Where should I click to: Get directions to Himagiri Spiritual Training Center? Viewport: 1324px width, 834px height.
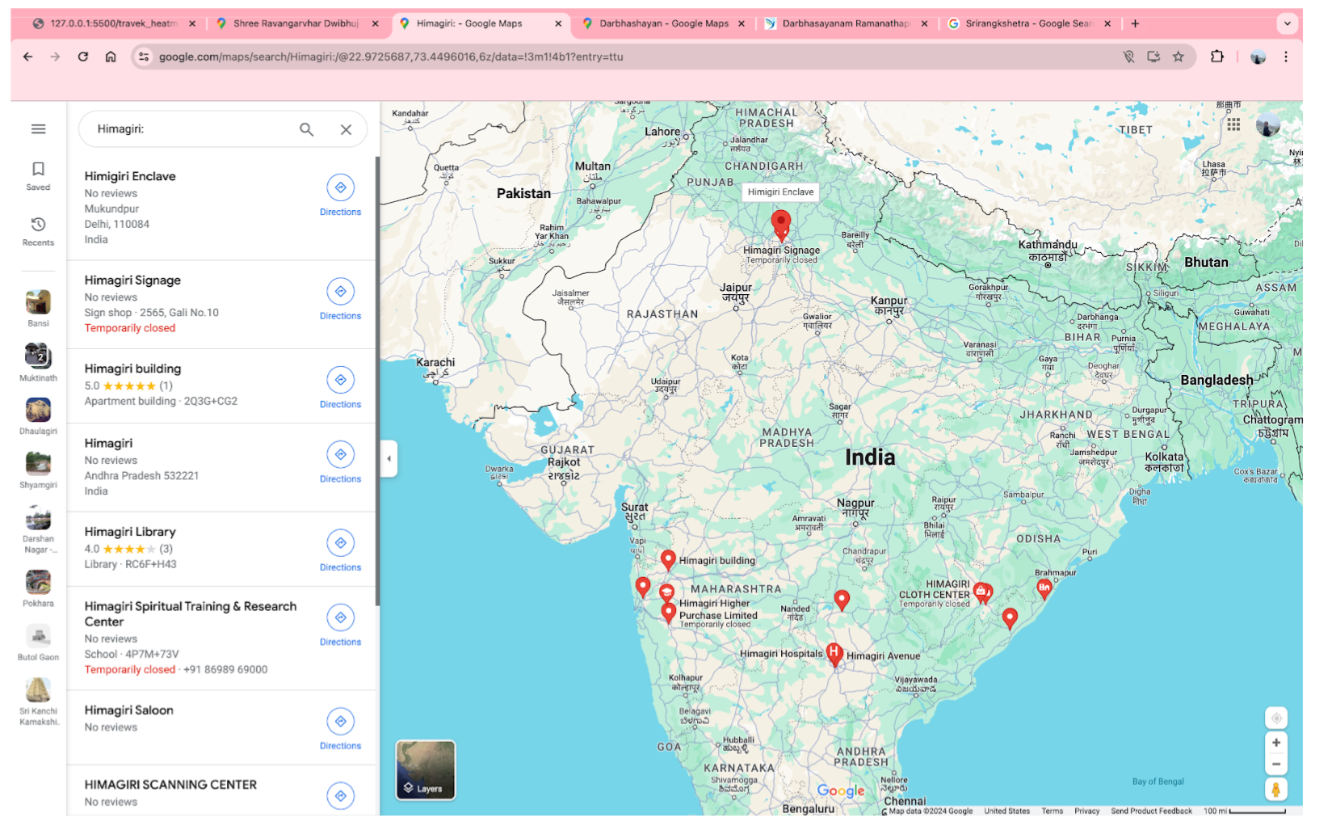[340, 625]
